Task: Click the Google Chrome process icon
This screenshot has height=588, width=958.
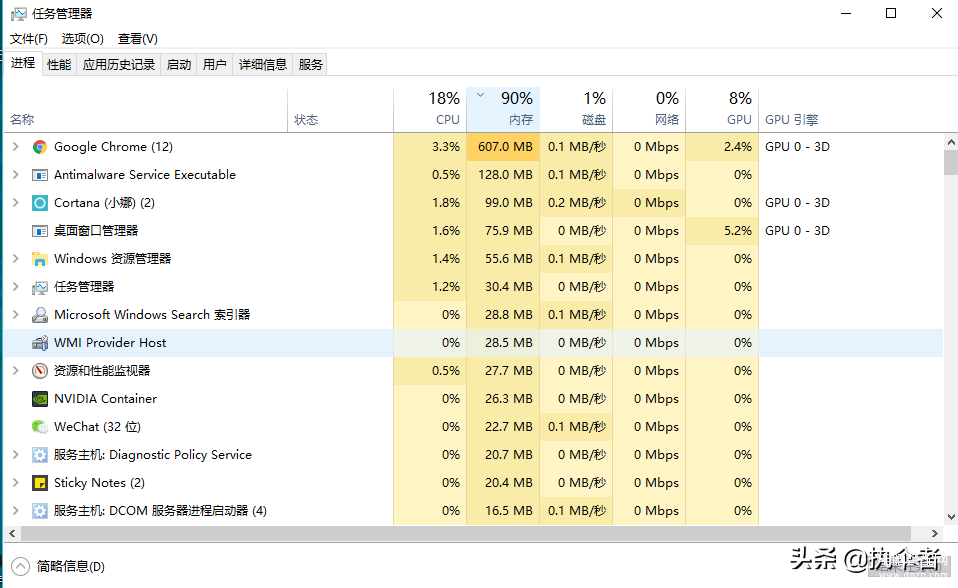Action: [40, 147]
